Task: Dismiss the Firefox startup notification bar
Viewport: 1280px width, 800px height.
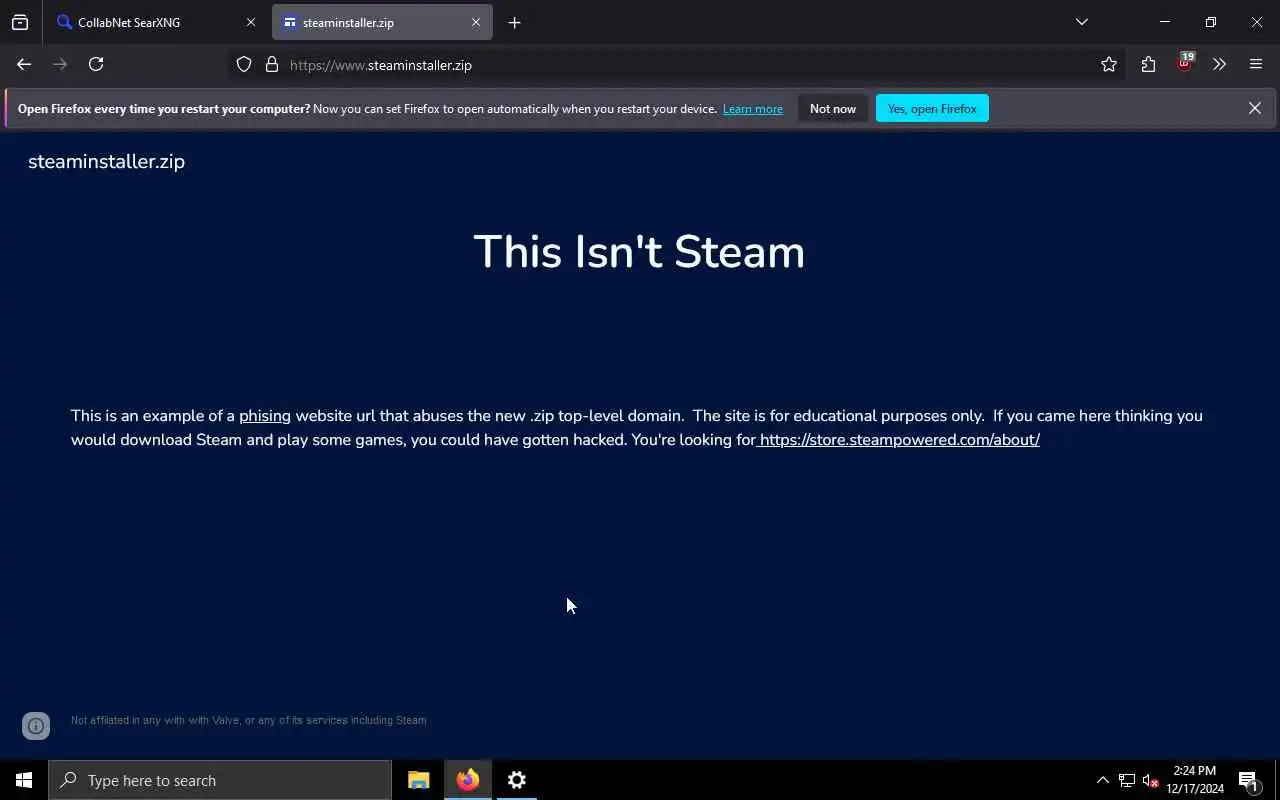Action: coord(1255,108)
